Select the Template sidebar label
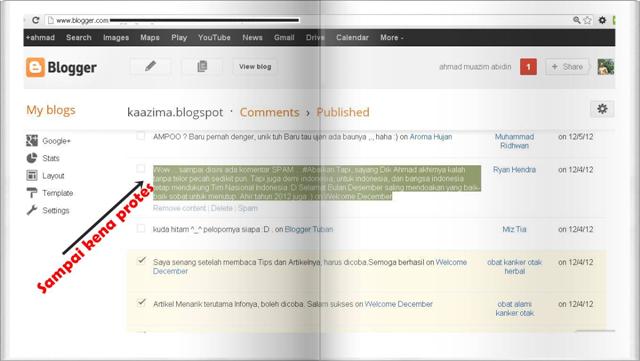 coord(58,193)
